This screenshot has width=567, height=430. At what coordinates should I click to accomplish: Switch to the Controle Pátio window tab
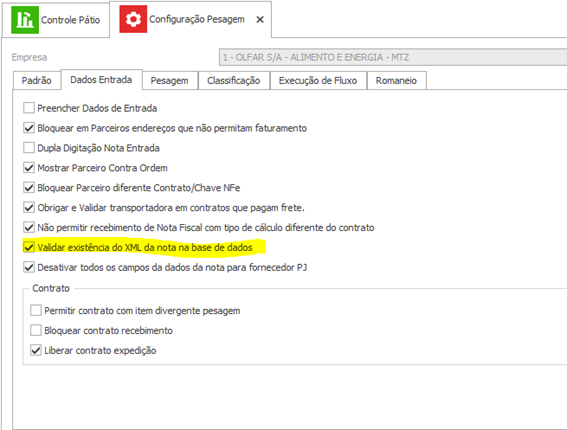click(56, 20)
